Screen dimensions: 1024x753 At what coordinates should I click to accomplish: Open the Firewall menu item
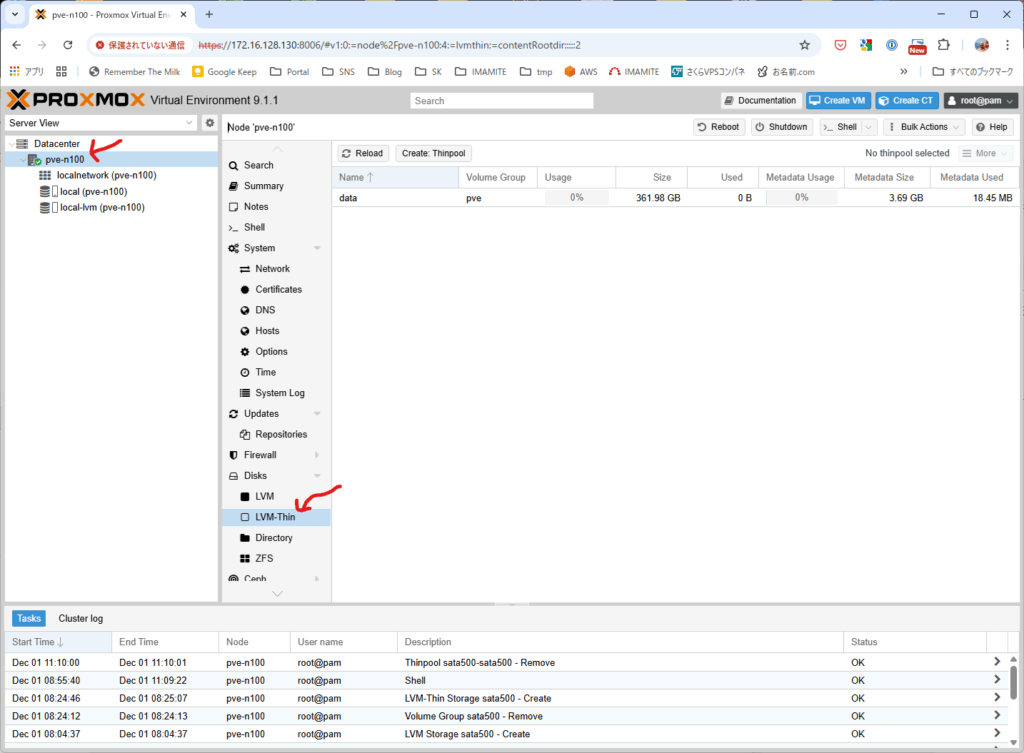tap(260, 455)
